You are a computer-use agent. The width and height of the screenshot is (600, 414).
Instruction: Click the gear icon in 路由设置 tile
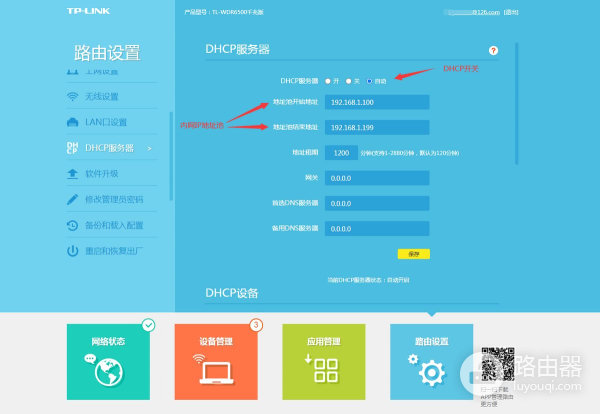click(432, 372)
